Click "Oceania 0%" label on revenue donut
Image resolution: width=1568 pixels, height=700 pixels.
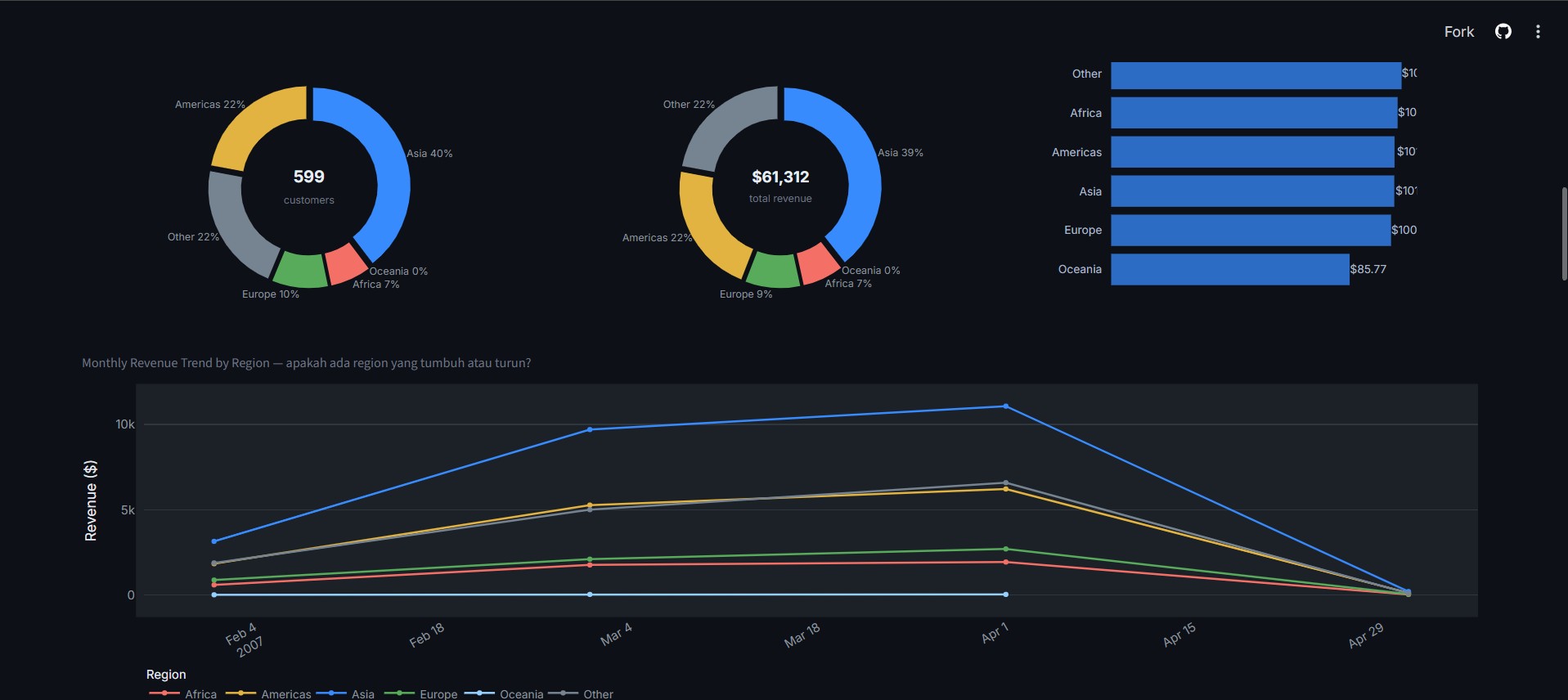871,271
